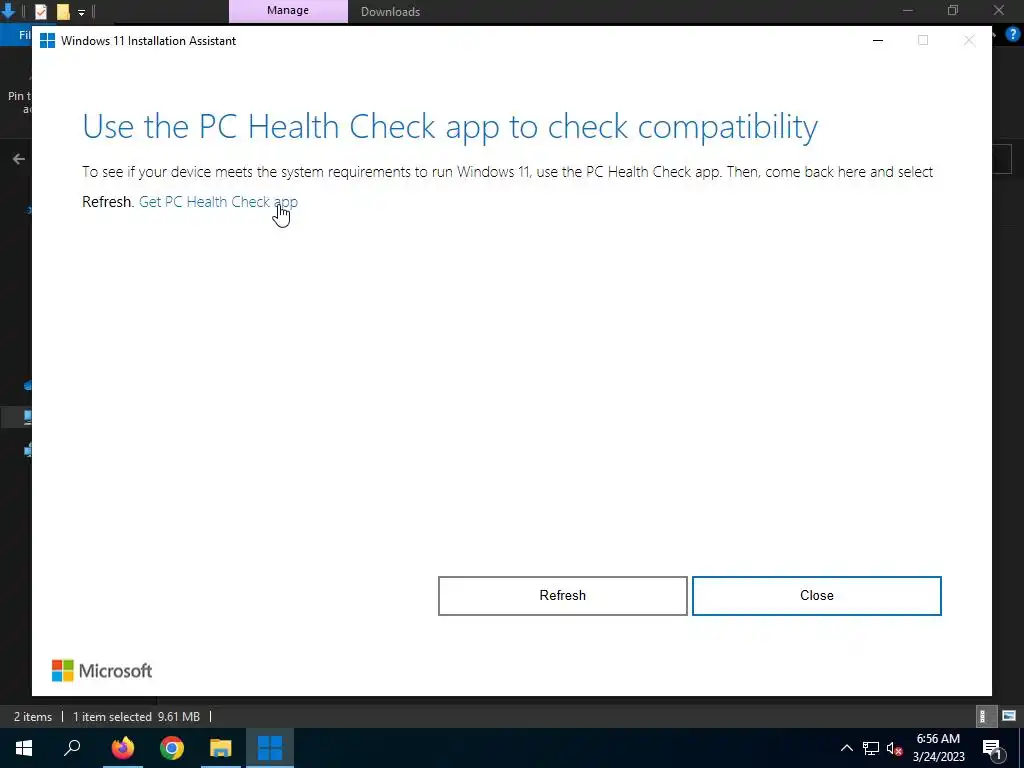Switch to the Manage tab in File Explorer
This screenshot has width=1024, height=768.
[288, 11]
